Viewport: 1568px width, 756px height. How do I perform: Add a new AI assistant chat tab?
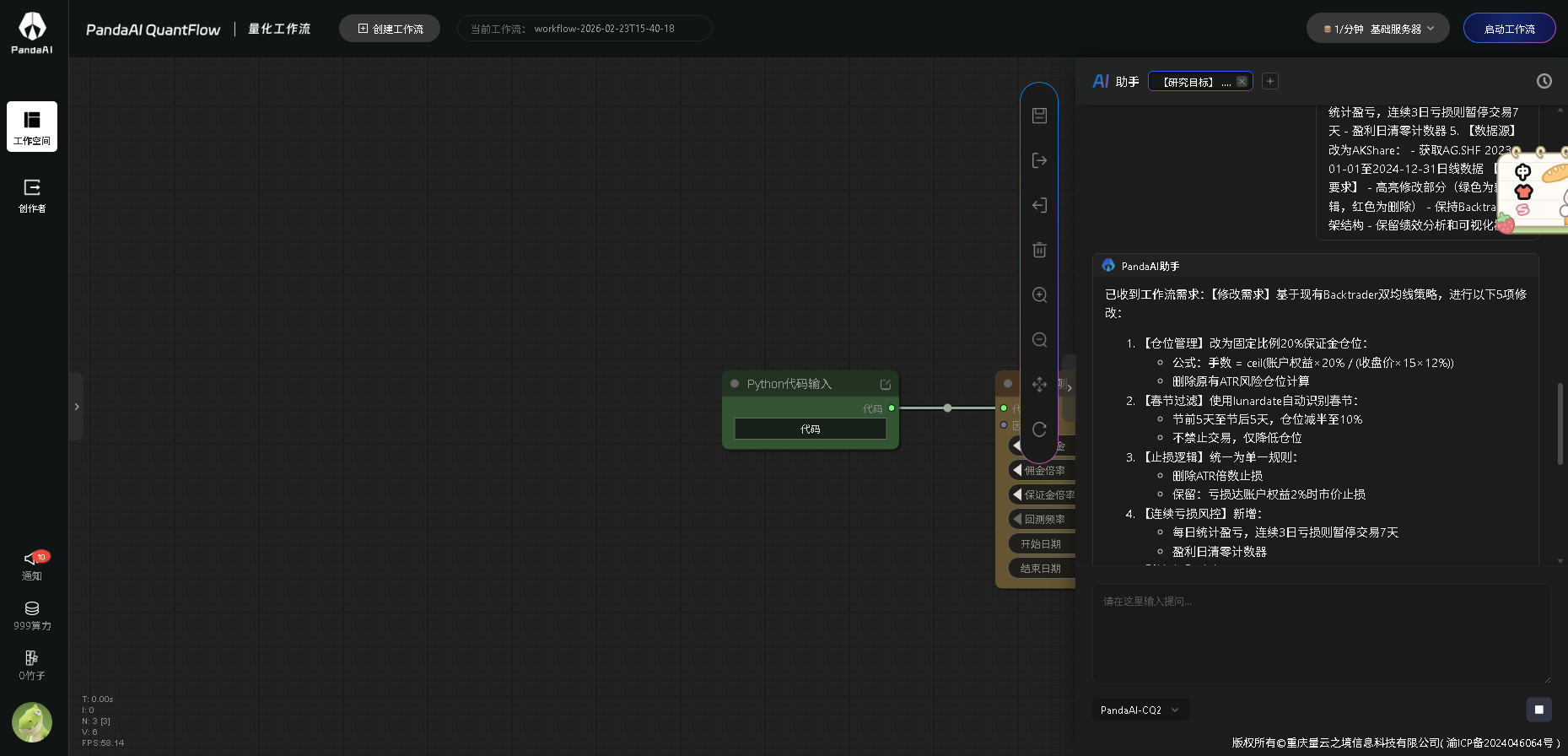(x=1270, y=81)
